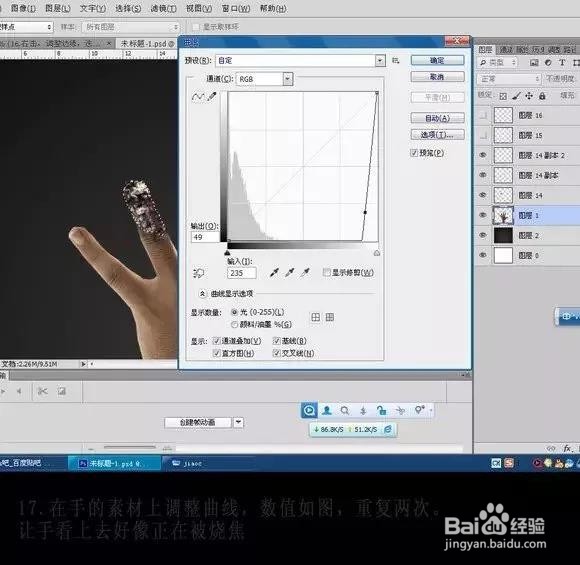Image resolution: width=580 pixels, height=565 pixels.
Task: Click the scissors icon in timeline panel
Action: coord(43,391)
